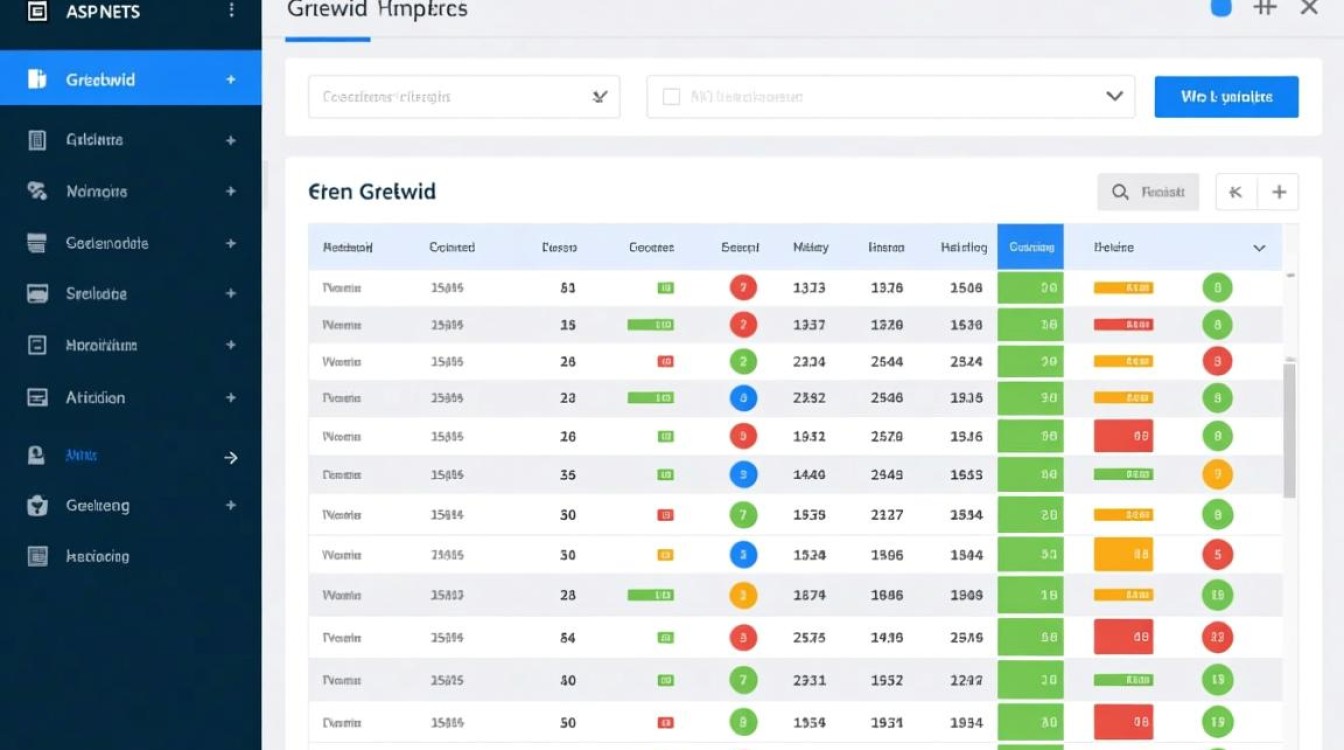Open the Srelodbe panel icon in sidebar

[41, 293]
